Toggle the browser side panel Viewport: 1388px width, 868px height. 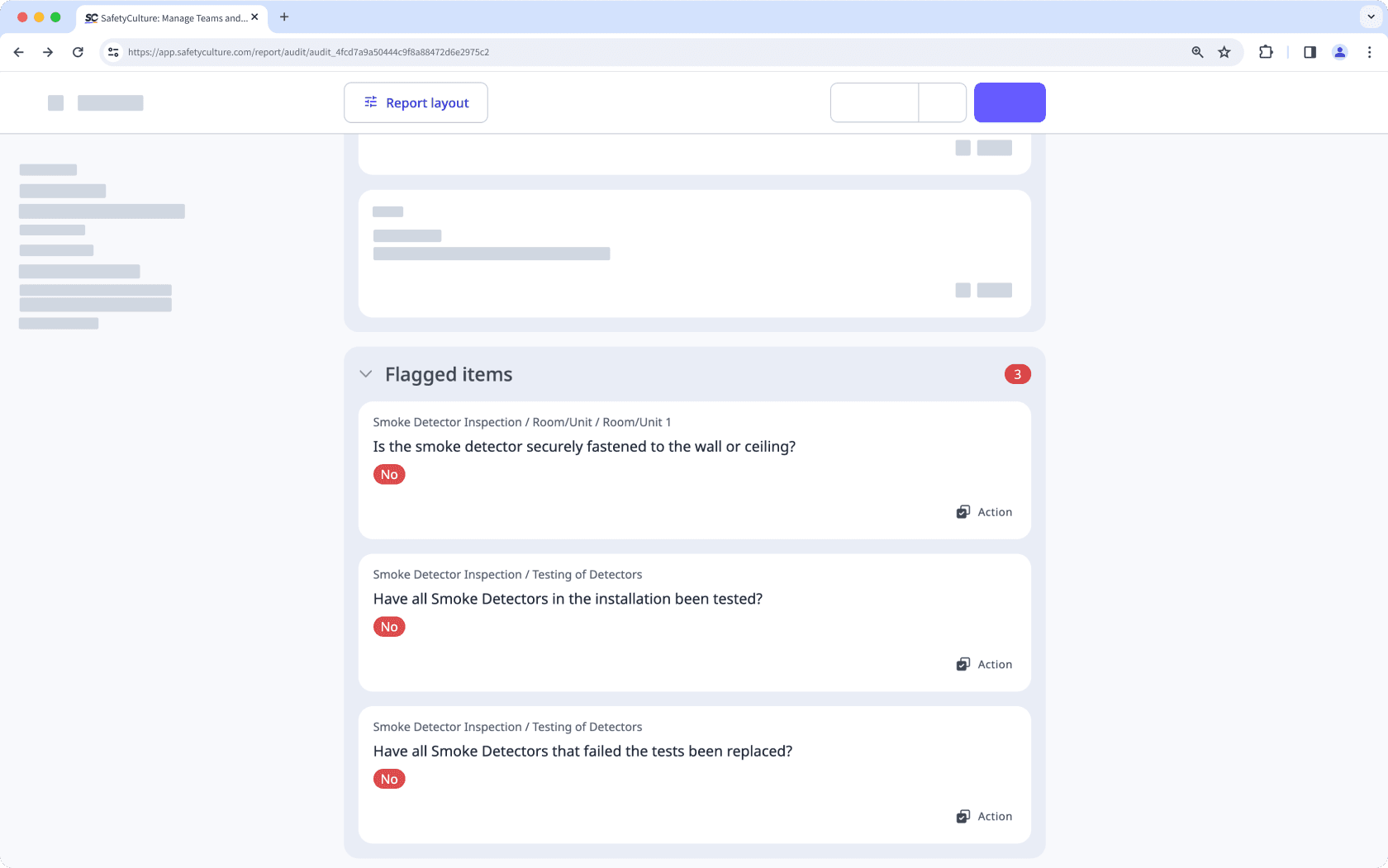click(x=1310, y=52)
